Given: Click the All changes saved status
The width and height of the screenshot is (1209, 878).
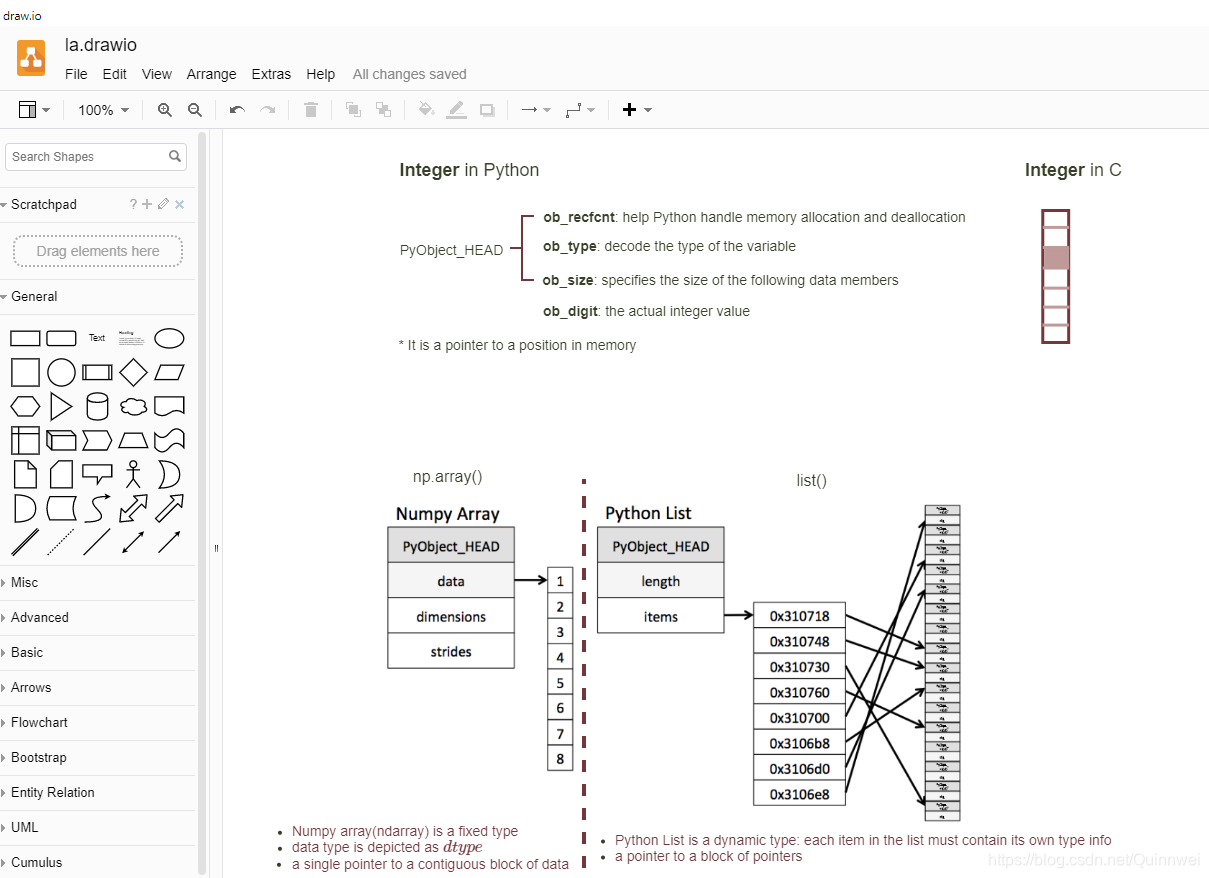Looking at the screenshot, I should [410, 74].
